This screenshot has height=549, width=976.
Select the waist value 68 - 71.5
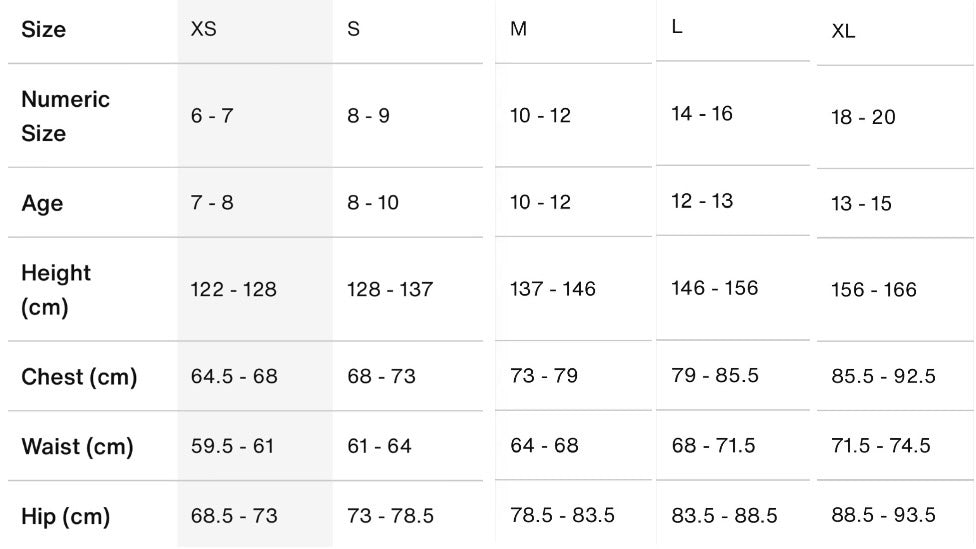point(713,446)
